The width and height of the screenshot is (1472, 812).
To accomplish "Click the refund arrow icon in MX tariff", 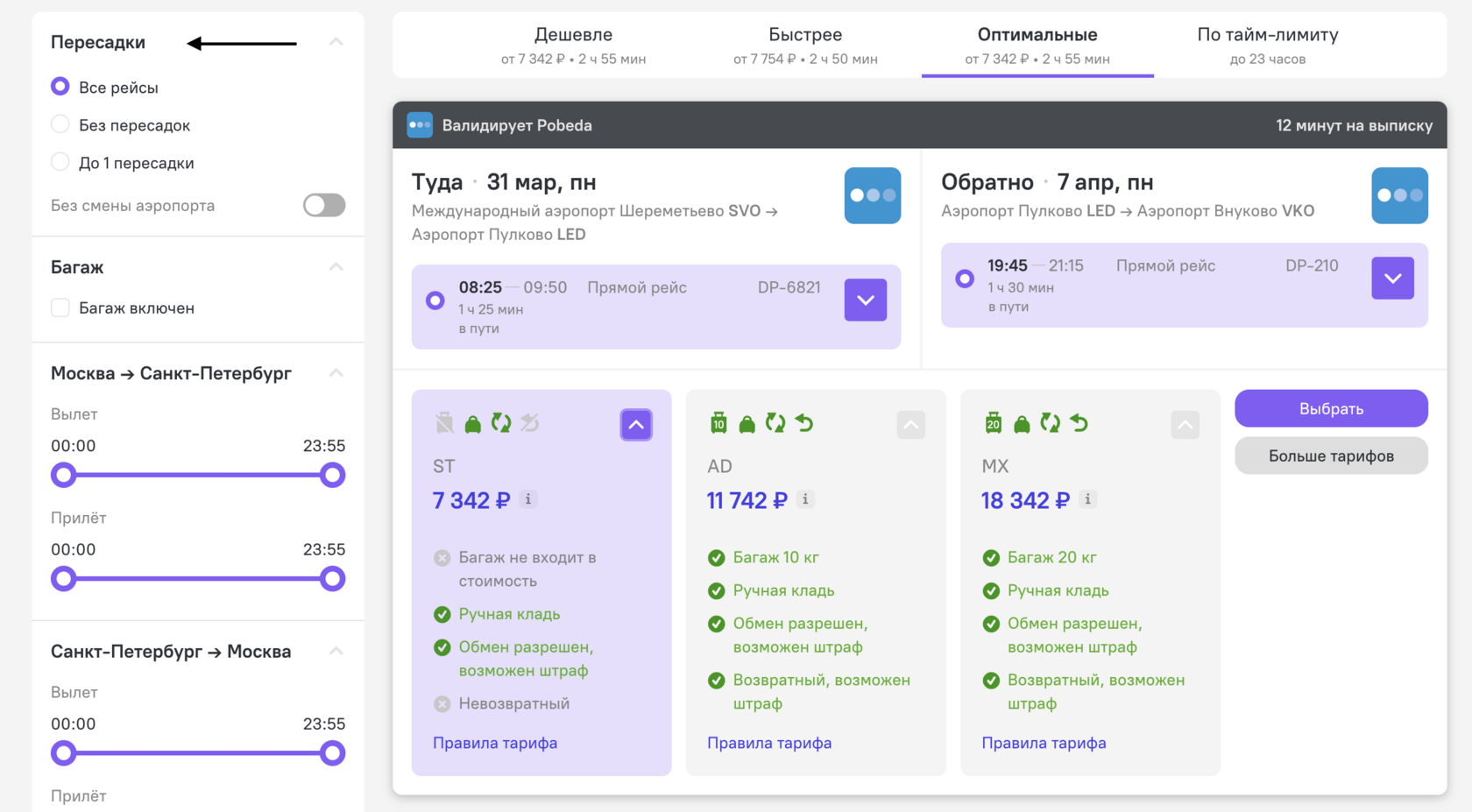I will [1079, 423].
